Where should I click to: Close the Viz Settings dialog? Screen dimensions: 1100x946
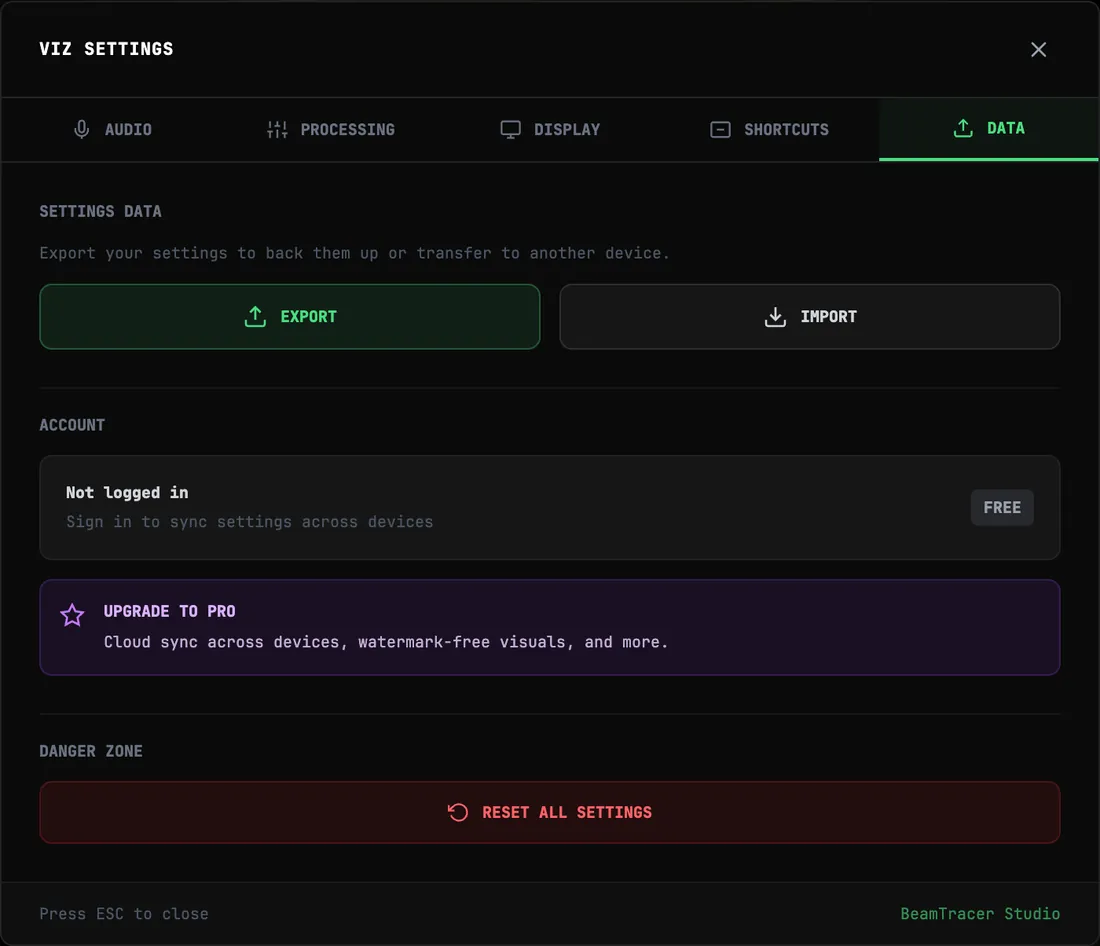coord(1038,49)
